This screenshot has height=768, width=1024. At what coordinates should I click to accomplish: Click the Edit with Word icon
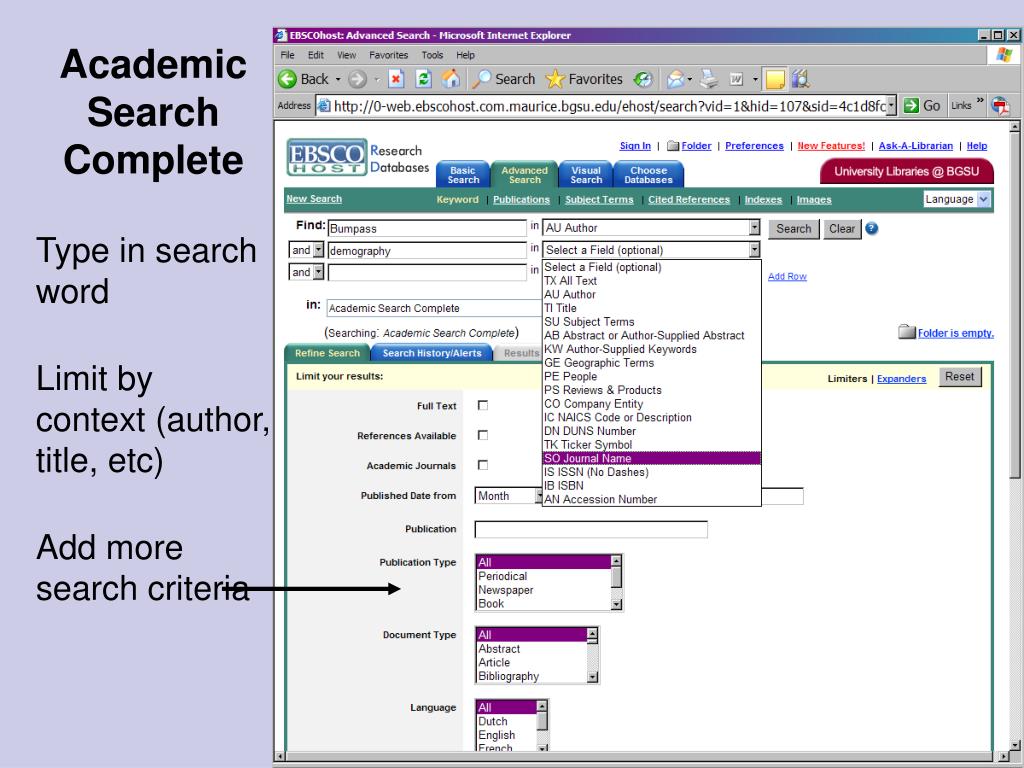tap(736, 80)
